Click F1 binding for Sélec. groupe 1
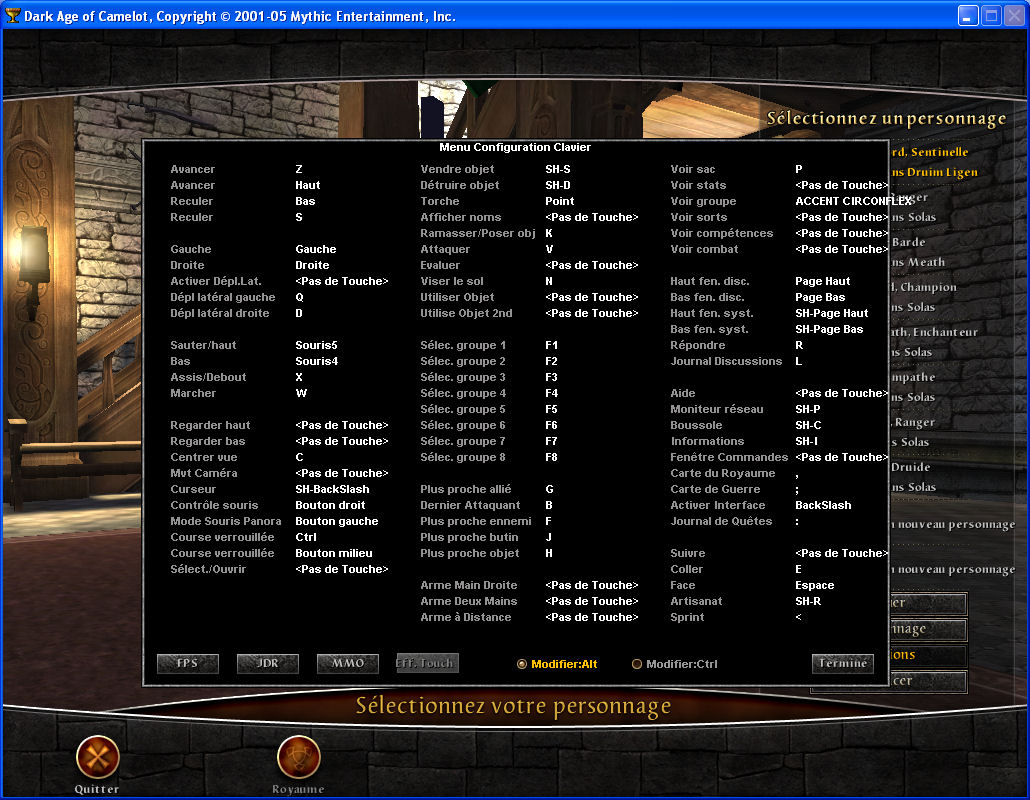The height and width of the screenshot is (800, 1030). pyautogui.click(x=551, y=345)
